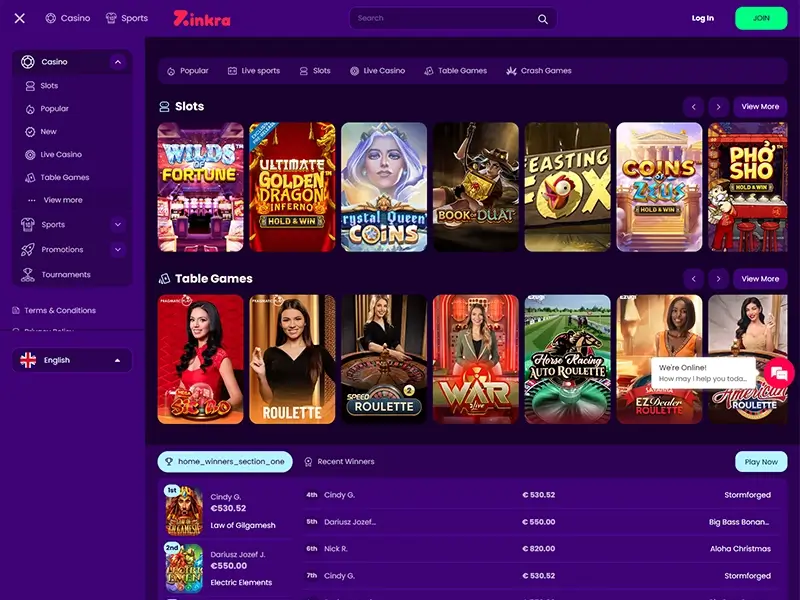The height and width of the screenshot is (600, 800).
Task: Show next Table Games with right arrow
Action: [x=718, y=279]
